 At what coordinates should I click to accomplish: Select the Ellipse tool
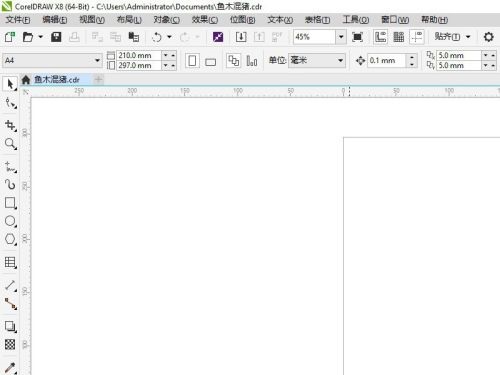(10, 221)
